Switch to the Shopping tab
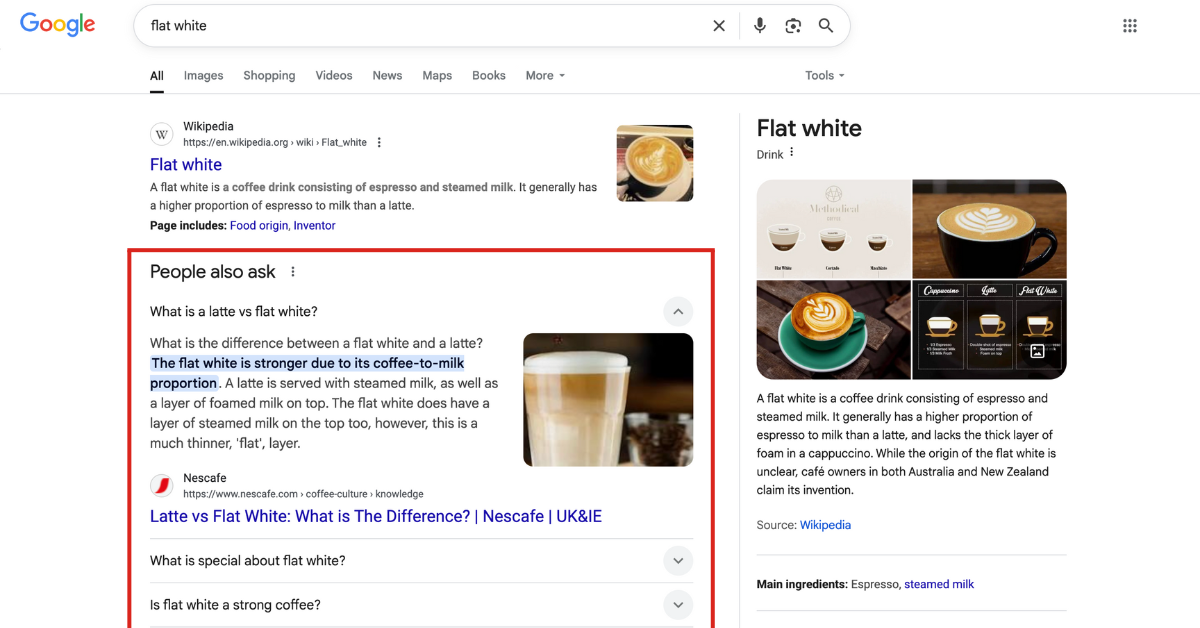Image resolution: width=1200 pixels, height=628 pixels. [x=269, y=76]
